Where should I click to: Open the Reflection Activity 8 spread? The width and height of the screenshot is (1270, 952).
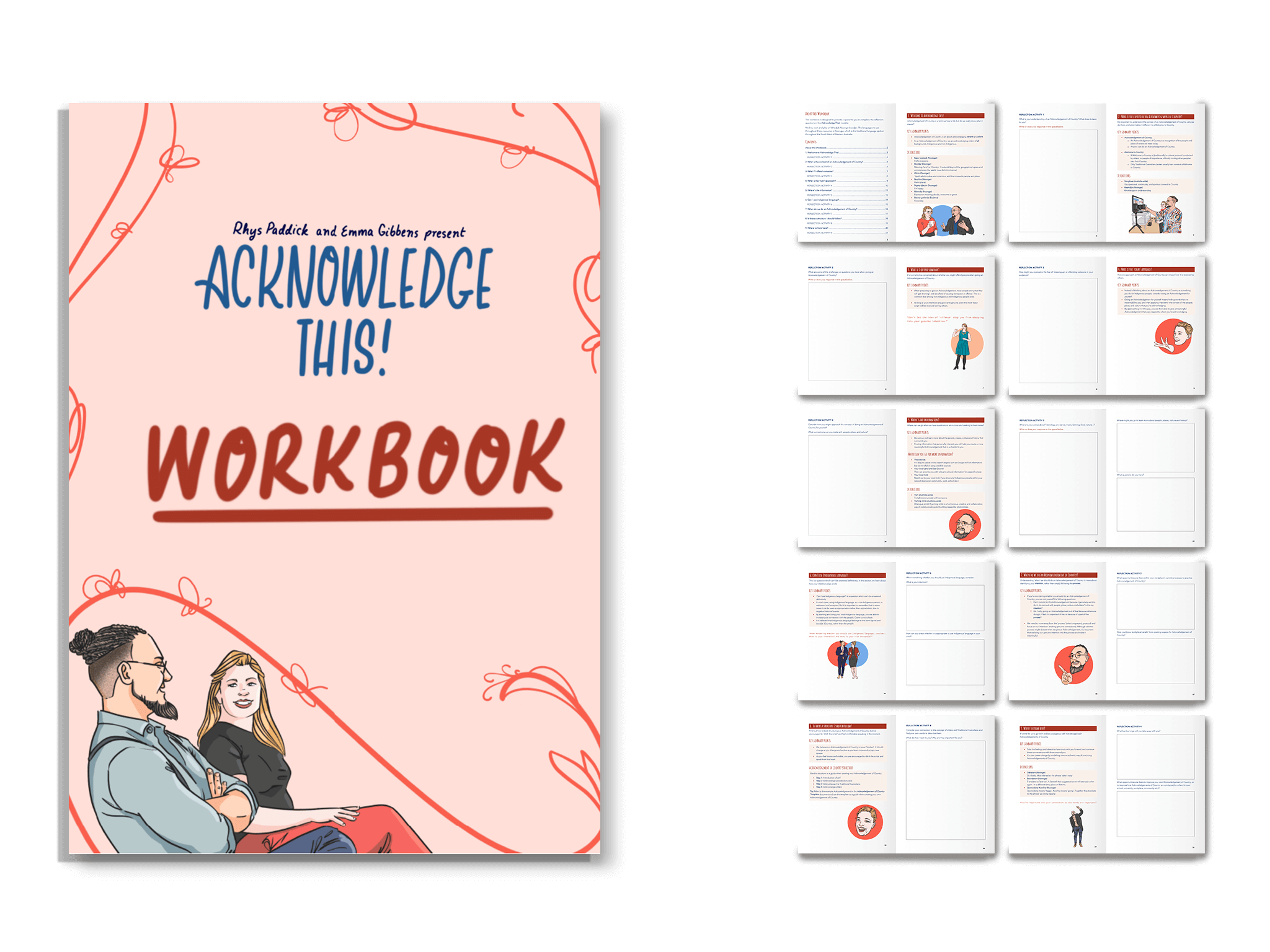pos(896,785)
